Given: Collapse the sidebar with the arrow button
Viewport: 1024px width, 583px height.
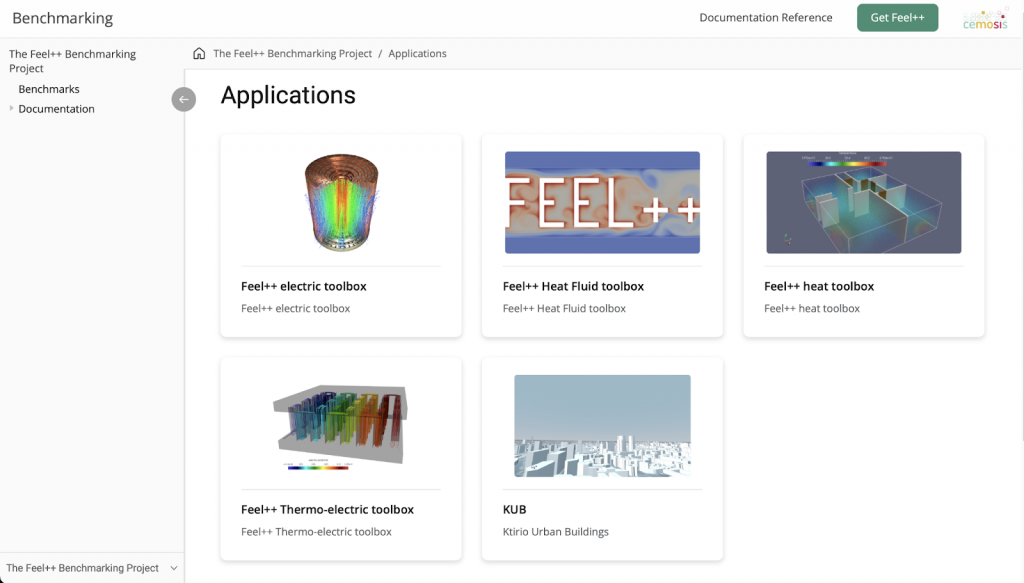Looking at the screenshot, I should [184, 99].
